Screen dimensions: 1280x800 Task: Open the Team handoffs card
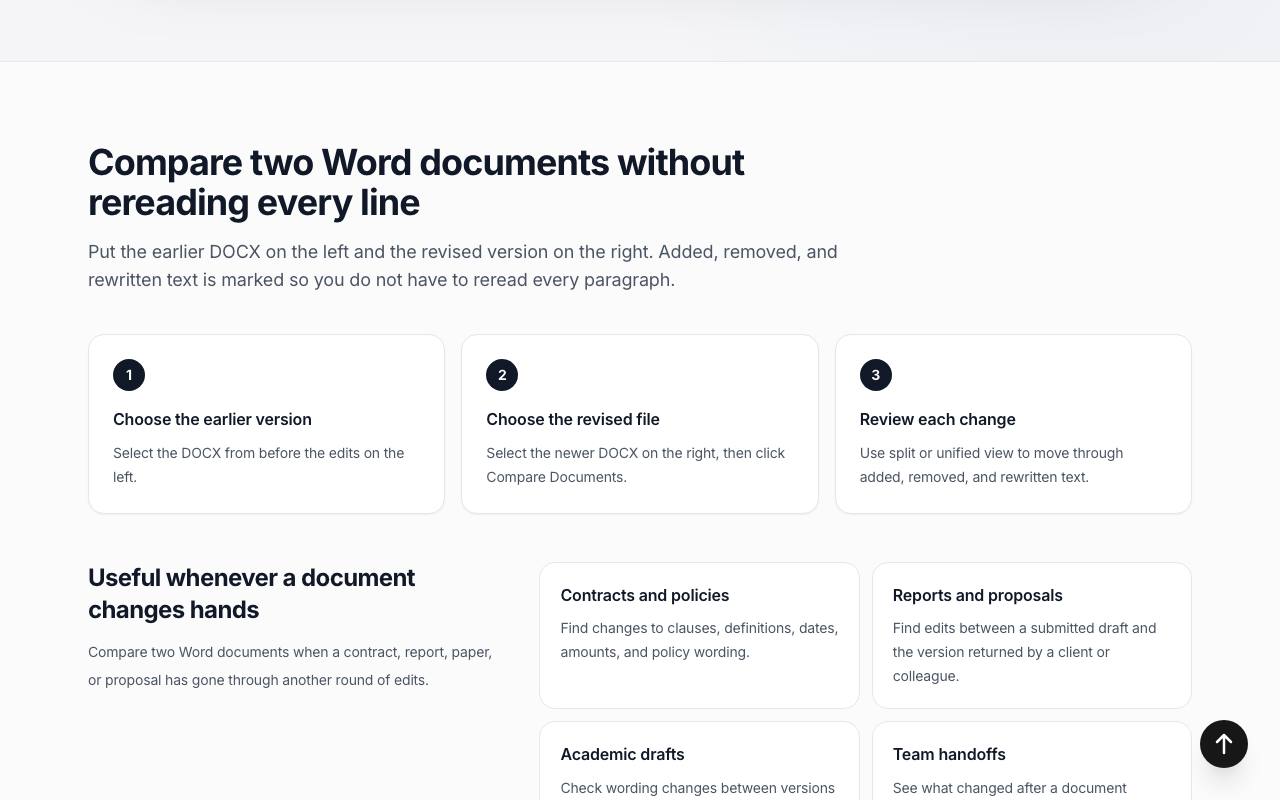(1032, 761)
